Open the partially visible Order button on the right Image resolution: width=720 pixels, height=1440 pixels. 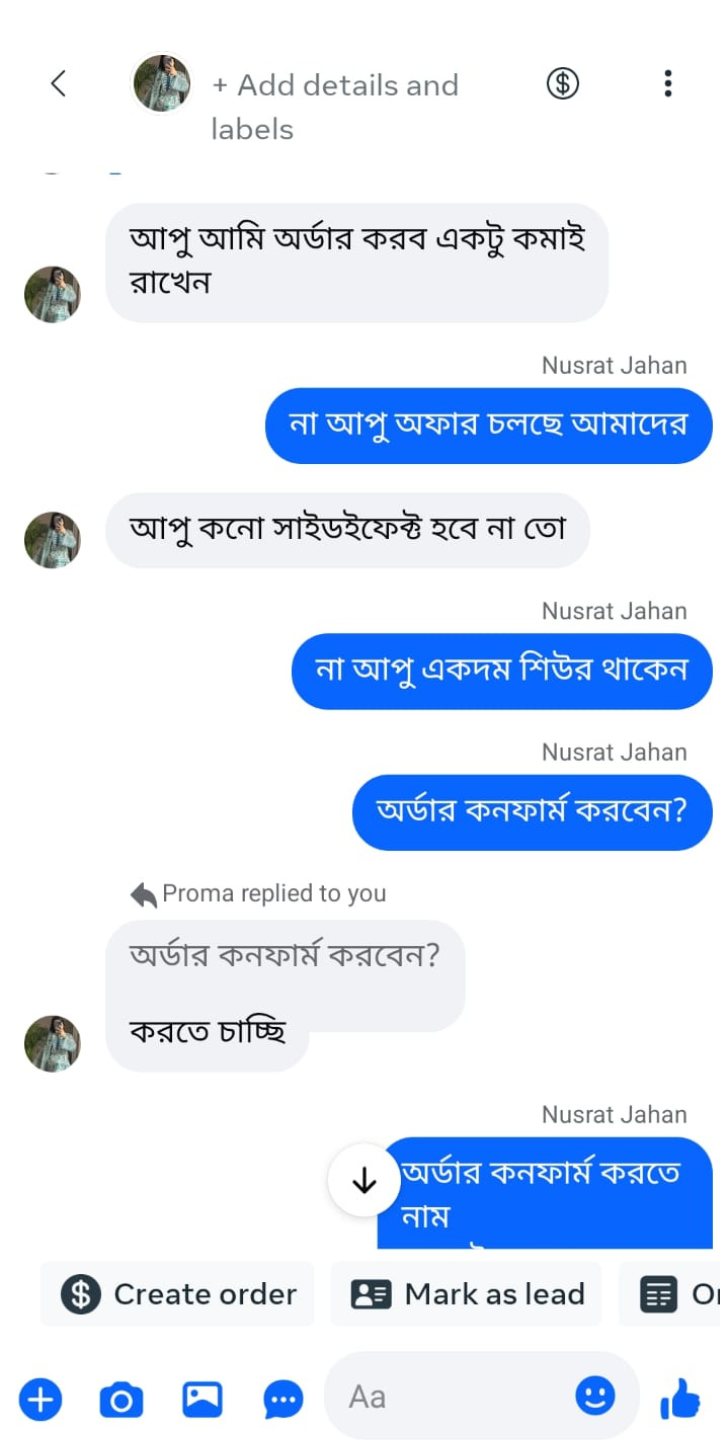pos(680,1293)
